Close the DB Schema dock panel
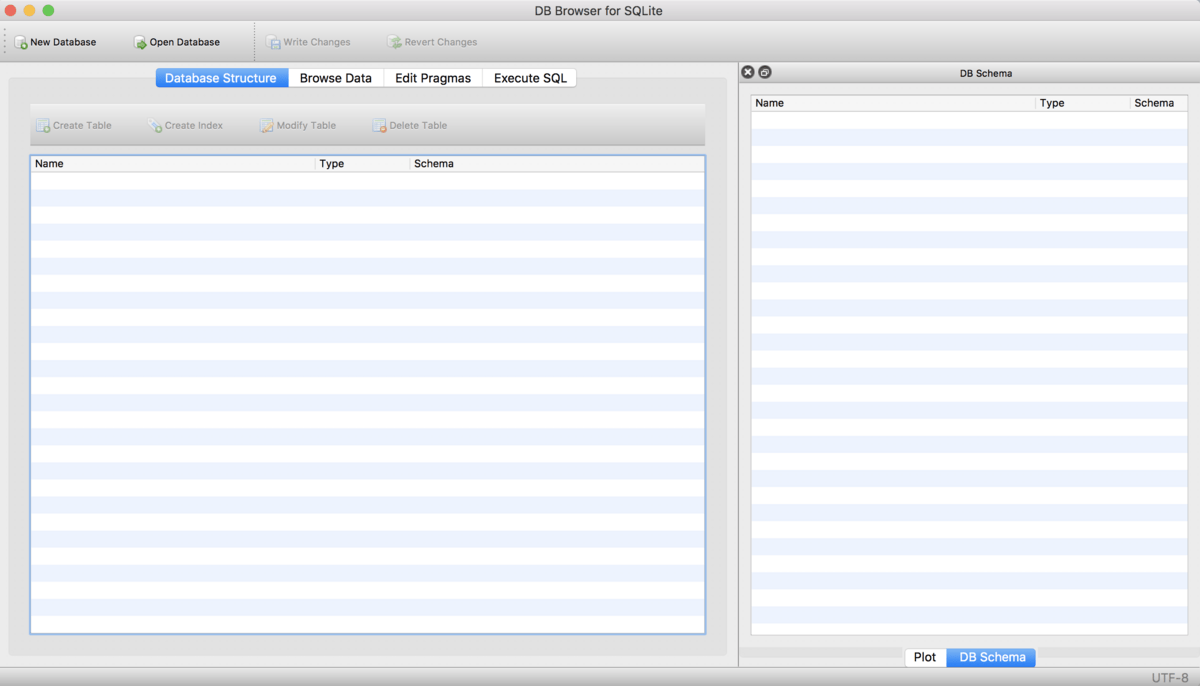The height and width of the screenshot is (686, 1200). pos(747,72)
